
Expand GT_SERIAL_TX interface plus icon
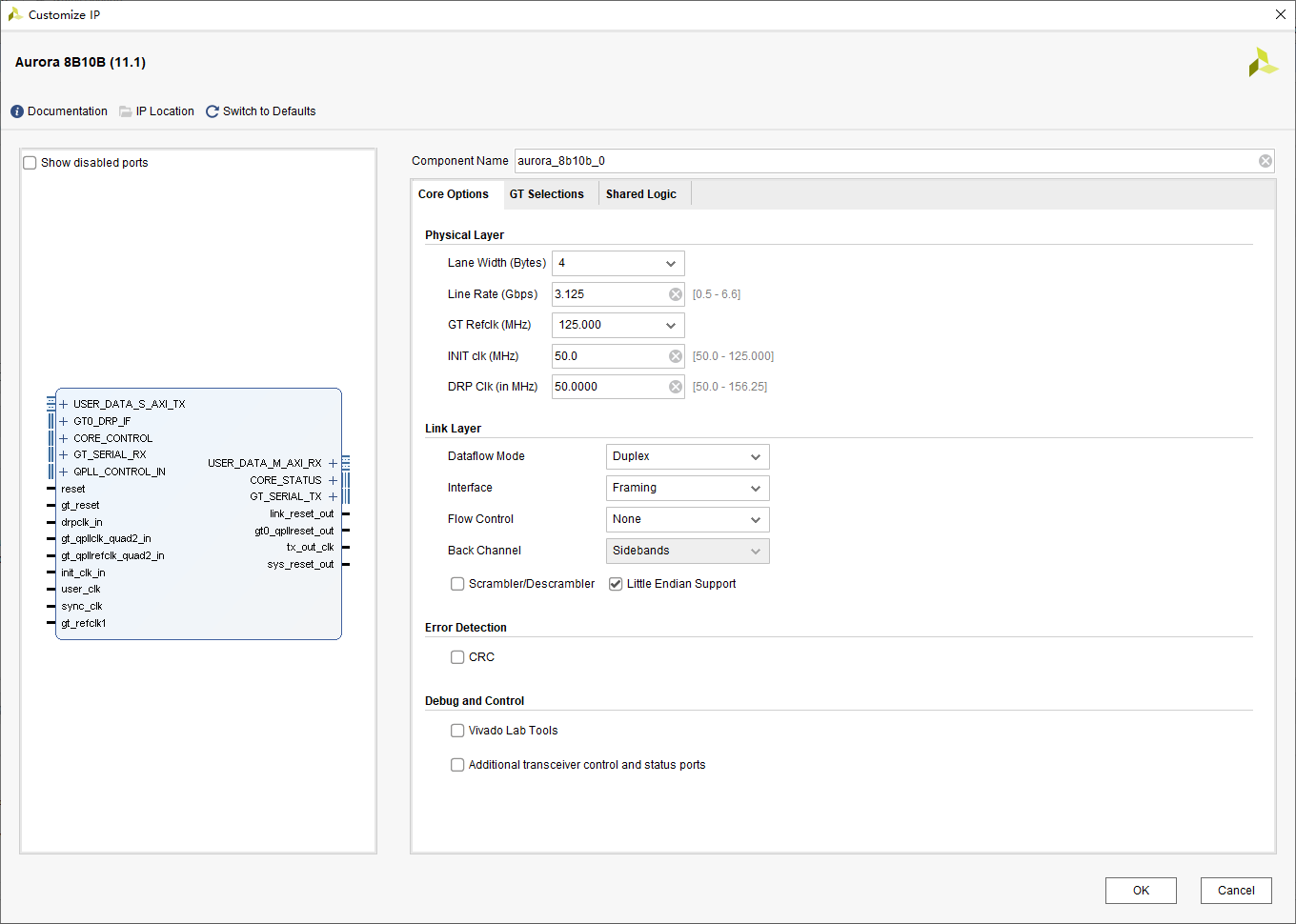point(333,496)
